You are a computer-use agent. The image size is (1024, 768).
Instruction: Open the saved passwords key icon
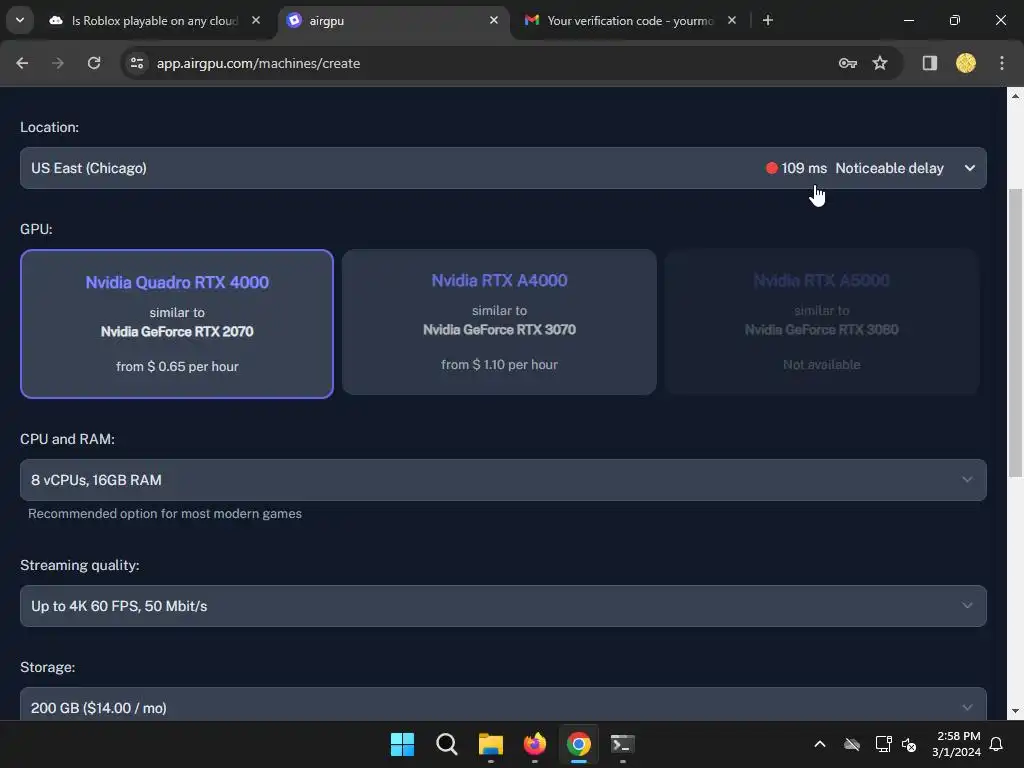click(x=848, y=63)
